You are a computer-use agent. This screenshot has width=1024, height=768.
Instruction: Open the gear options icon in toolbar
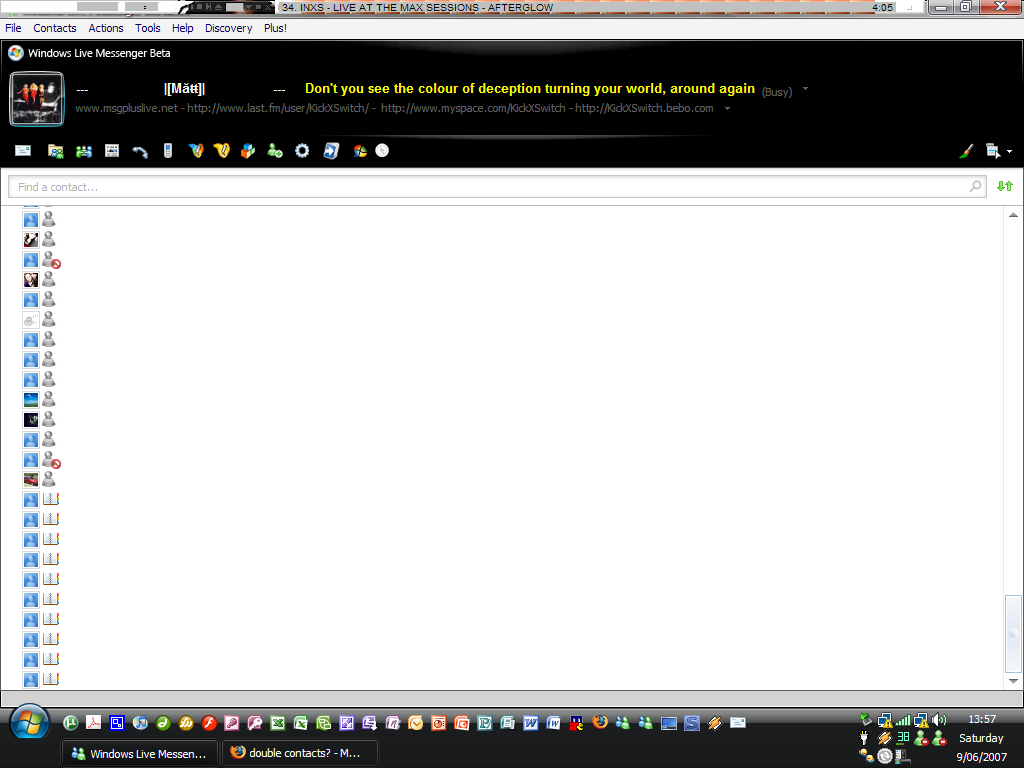click(x=302, y=151)
